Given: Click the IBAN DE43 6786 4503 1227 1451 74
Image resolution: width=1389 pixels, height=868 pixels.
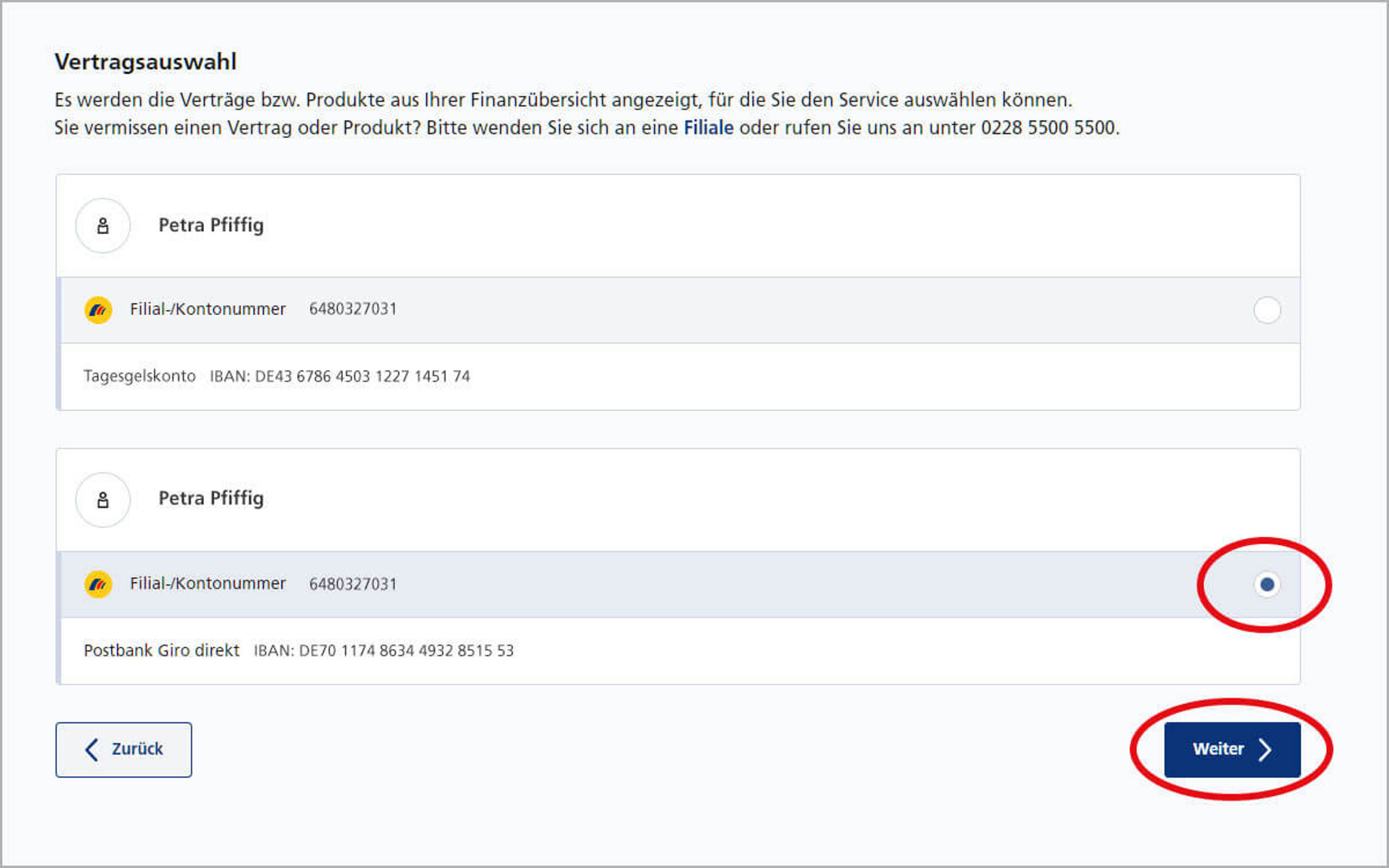Looking at the screenshot, I should [x=340, y=376].
